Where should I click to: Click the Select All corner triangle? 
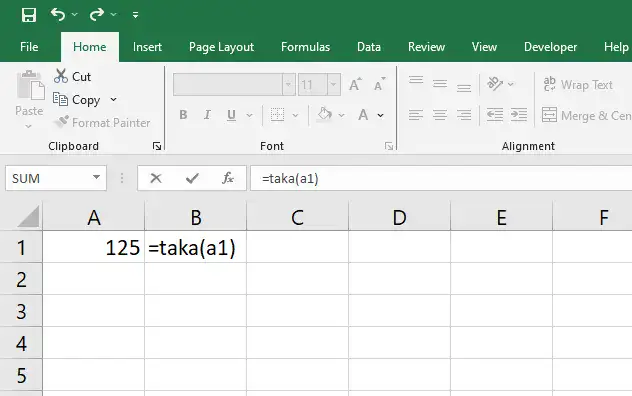coord(28,217)
